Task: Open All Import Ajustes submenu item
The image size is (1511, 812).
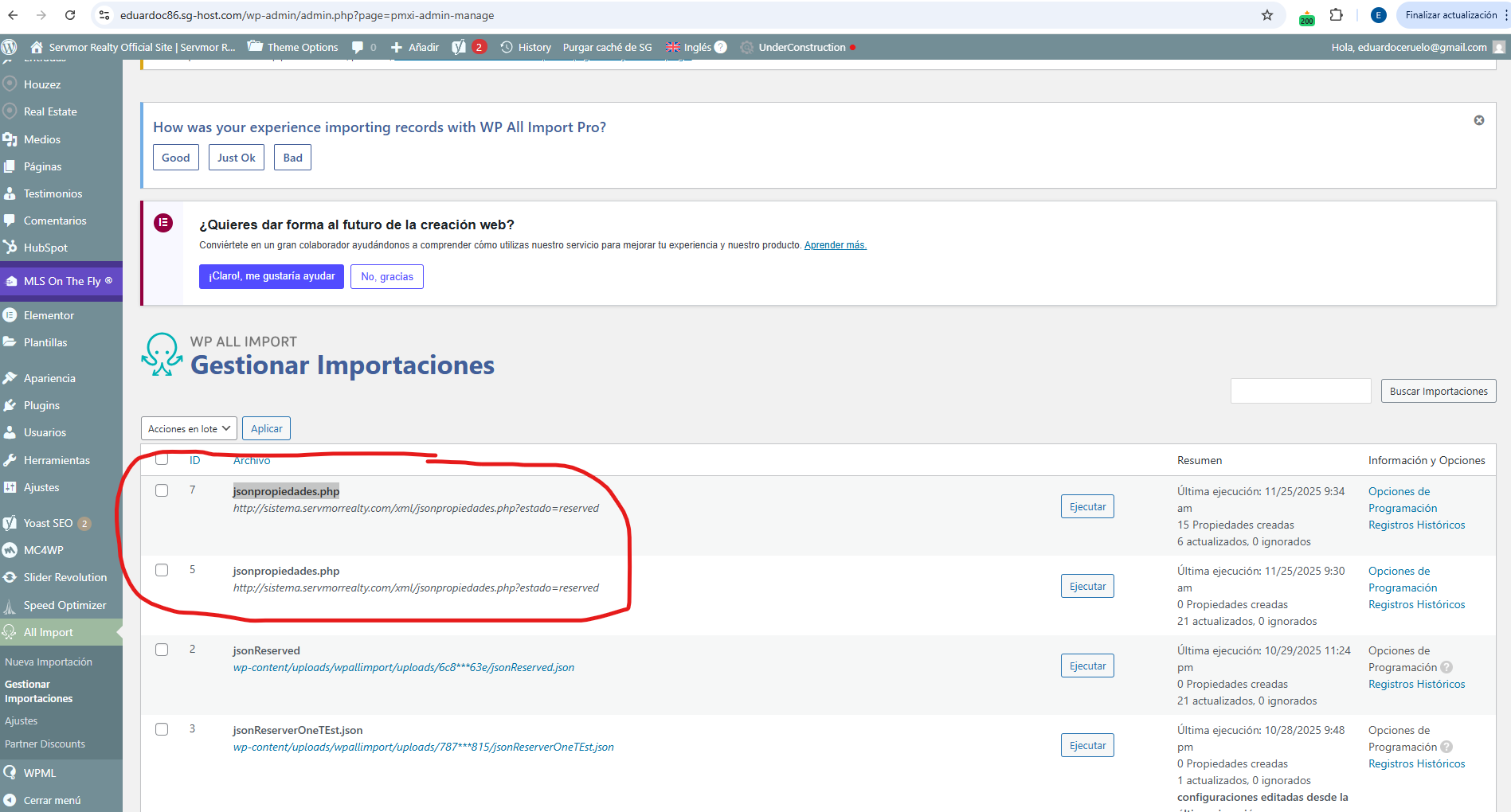Action: click(x=22, y=720)
